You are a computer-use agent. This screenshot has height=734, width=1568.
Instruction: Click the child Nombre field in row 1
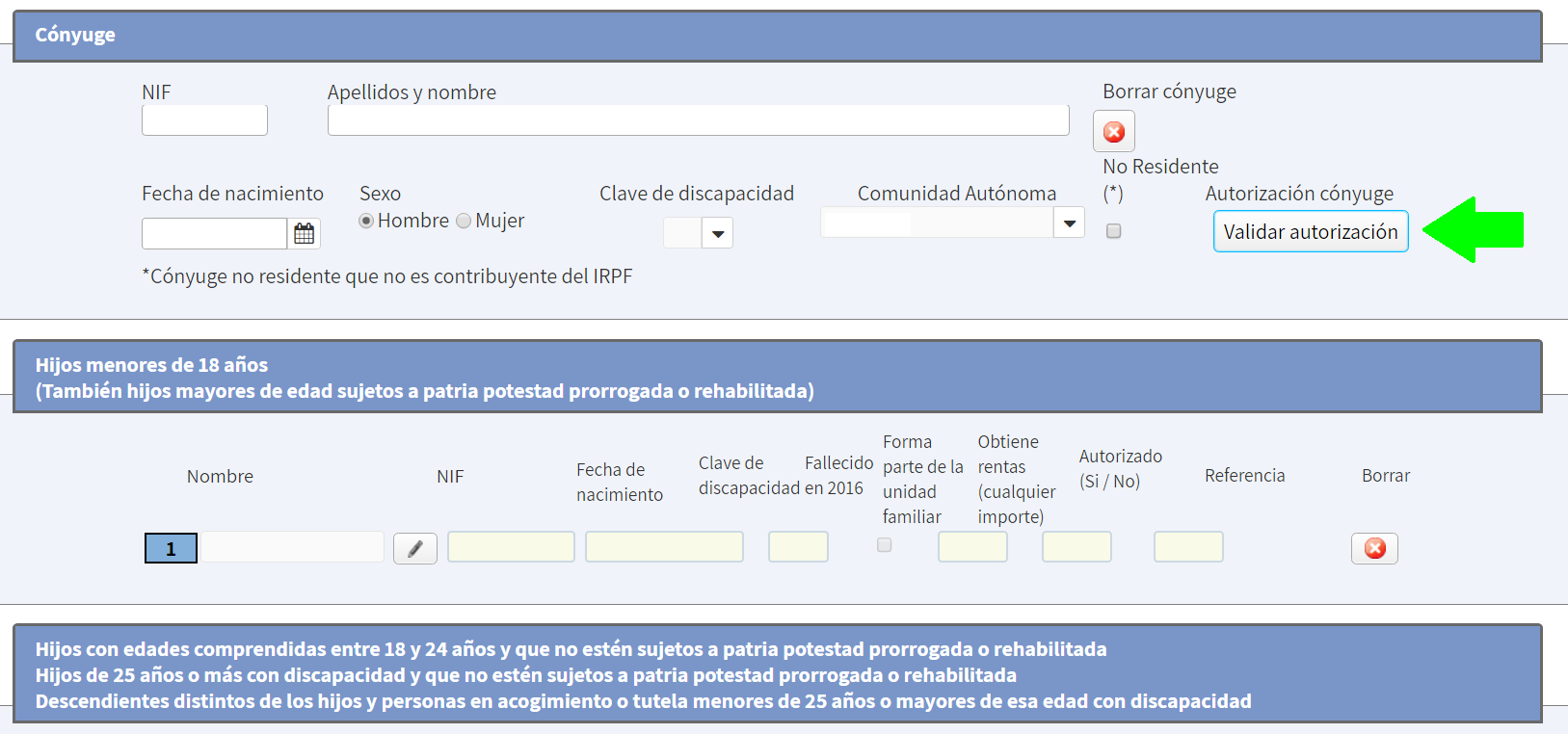292,547
